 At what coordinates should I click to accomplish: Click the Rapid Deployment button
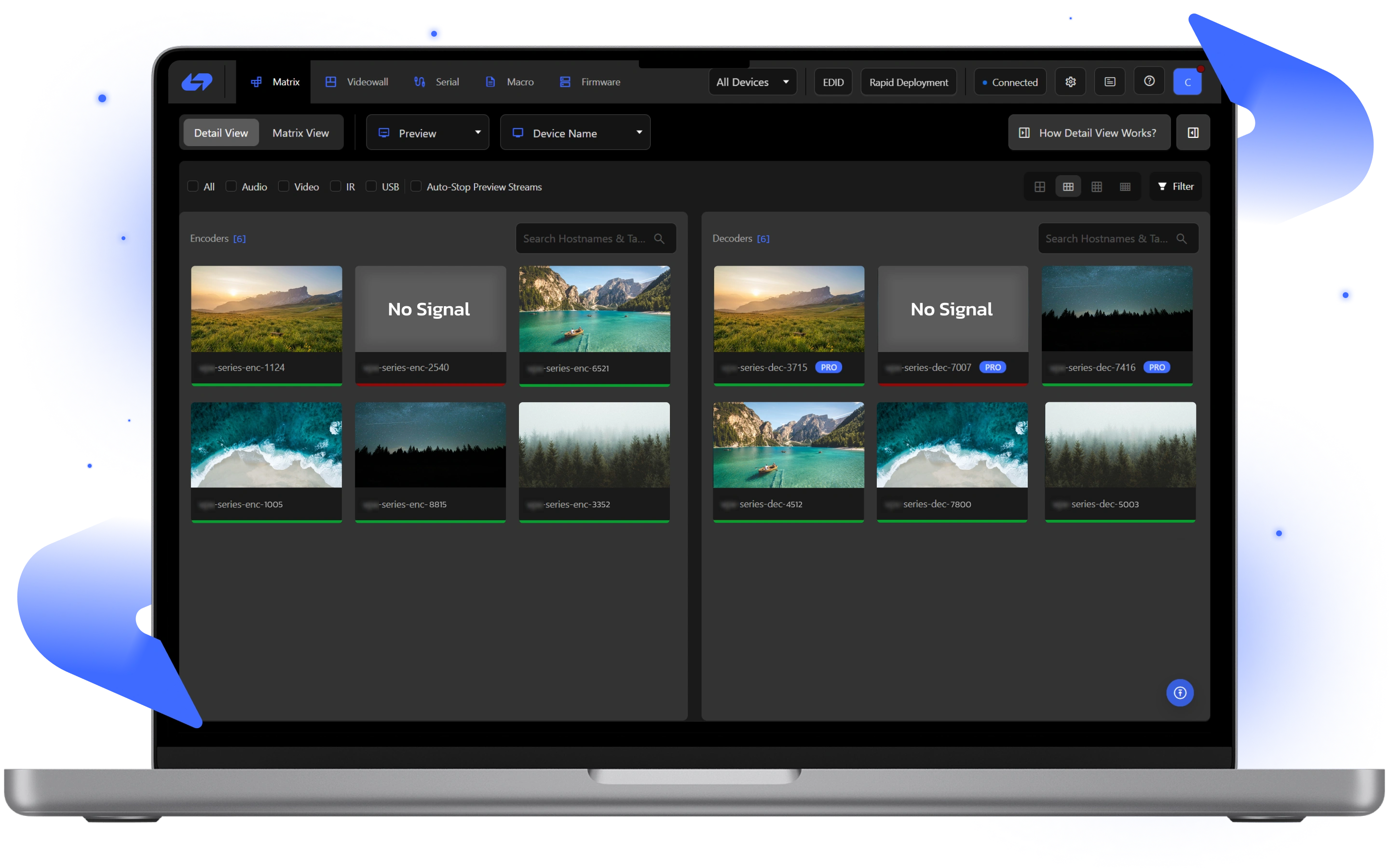tap(909, 82)
